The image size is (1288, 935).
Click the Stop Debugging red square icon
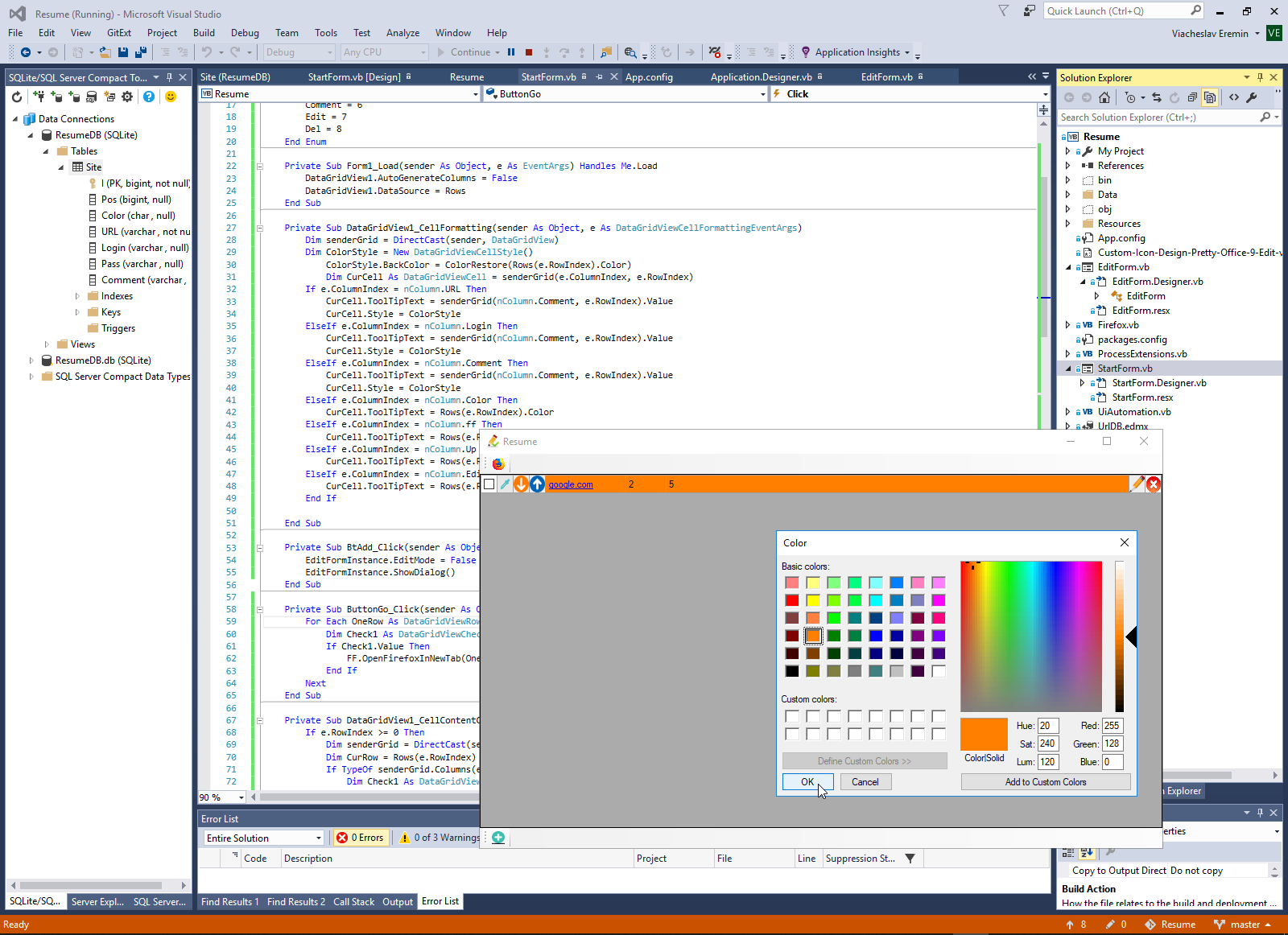pos(529,52)
